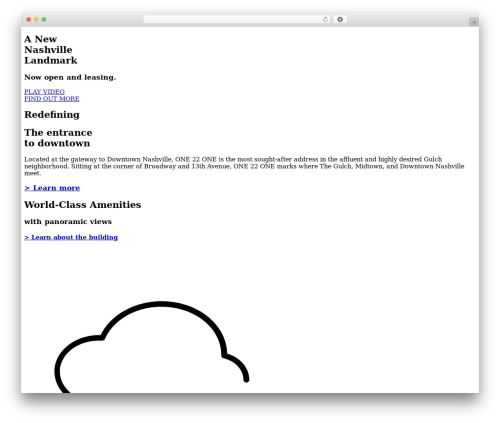Follow the '> Learn more' link
The width and height of the screenshot is (500, 423).
[x=52, y=188]
